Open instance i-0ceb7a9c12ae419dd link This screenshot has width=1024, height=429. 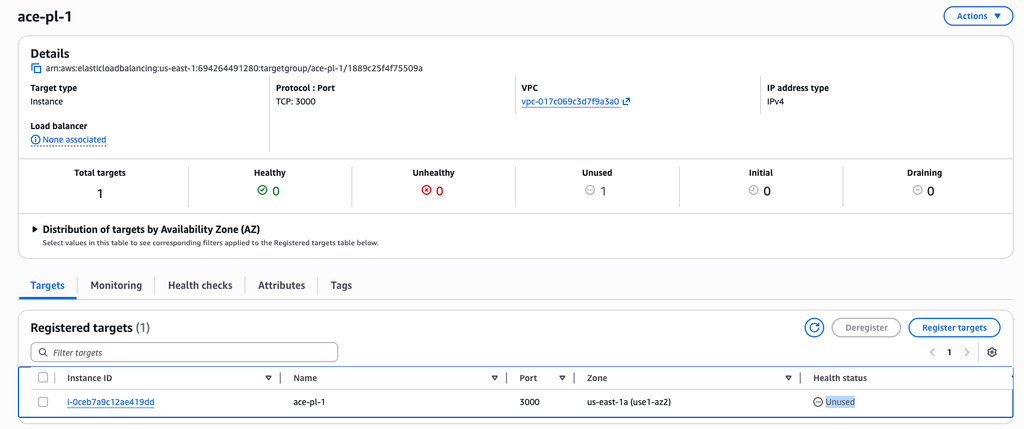tap(110, 402)
